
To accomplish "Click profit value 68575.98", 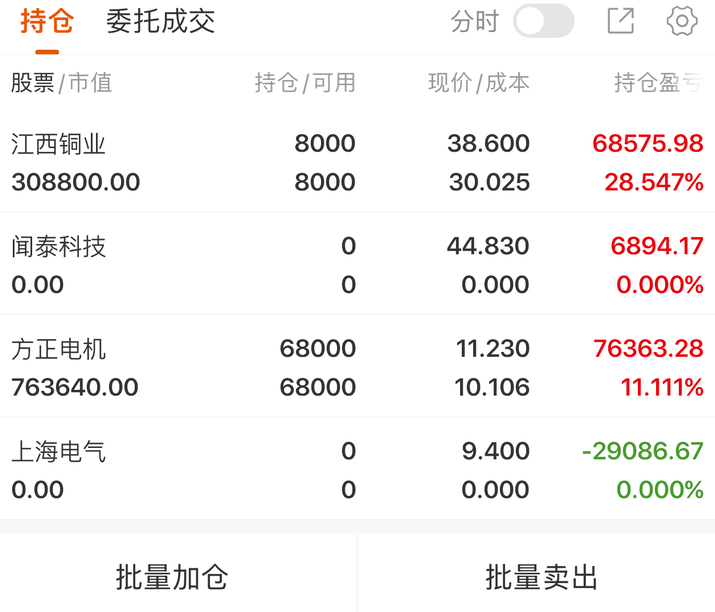I will [648, 144].
